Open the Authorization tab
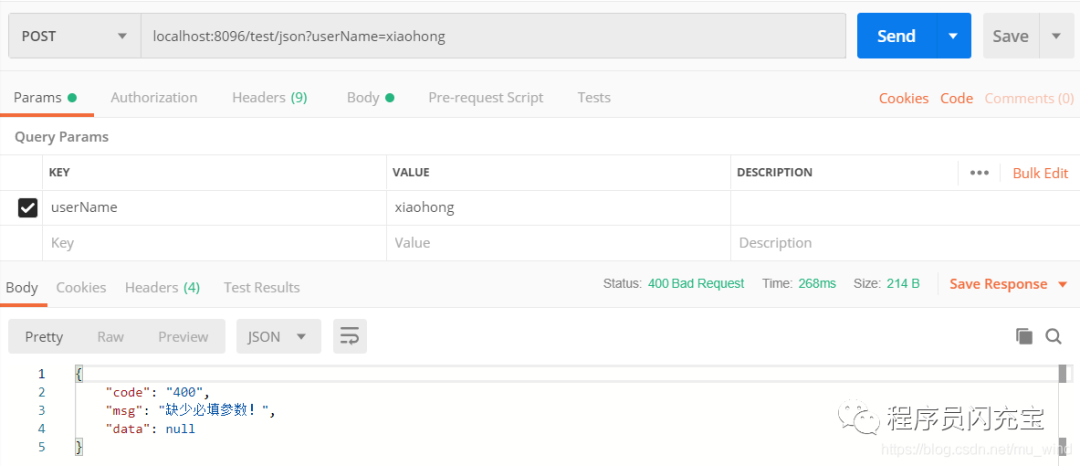The image size is (1080, 466). pyautogui.click(x=154, y=98)
